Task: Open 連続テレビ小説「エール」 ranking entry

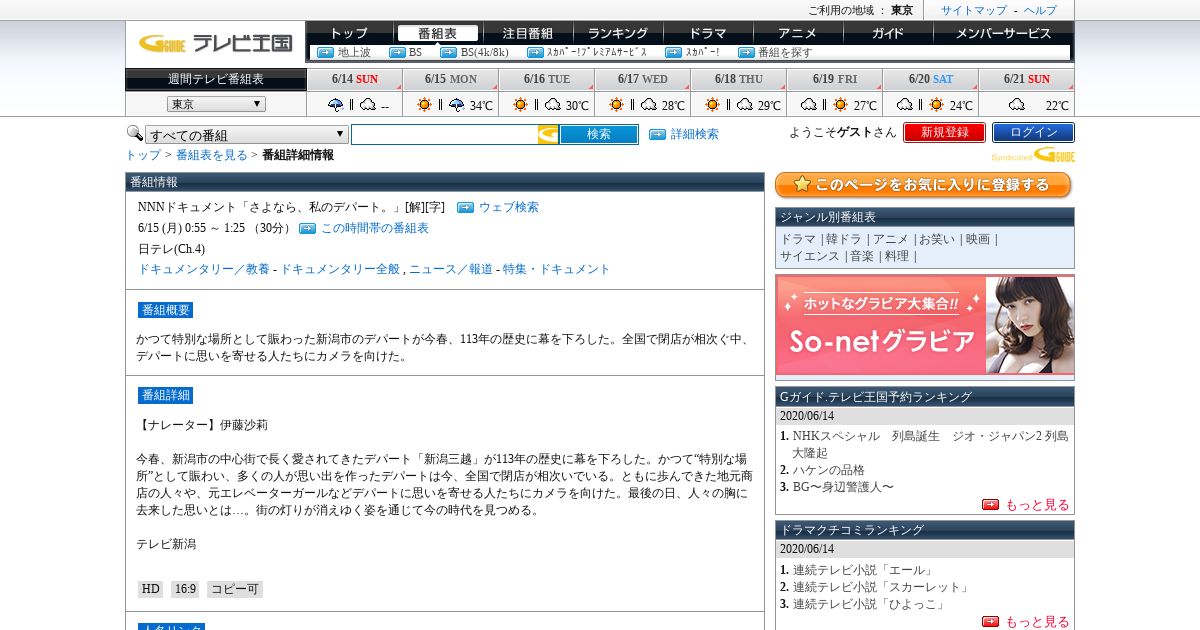Action: [863, 570]
